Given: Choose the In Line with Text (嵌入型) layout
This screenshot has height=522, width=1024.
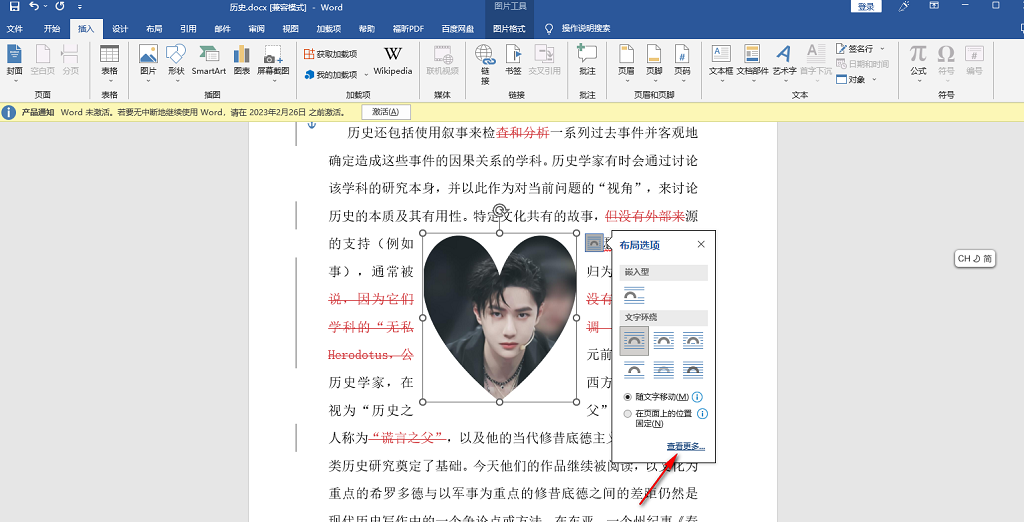Looking at the screenshot, I should (x=634, y=295).
